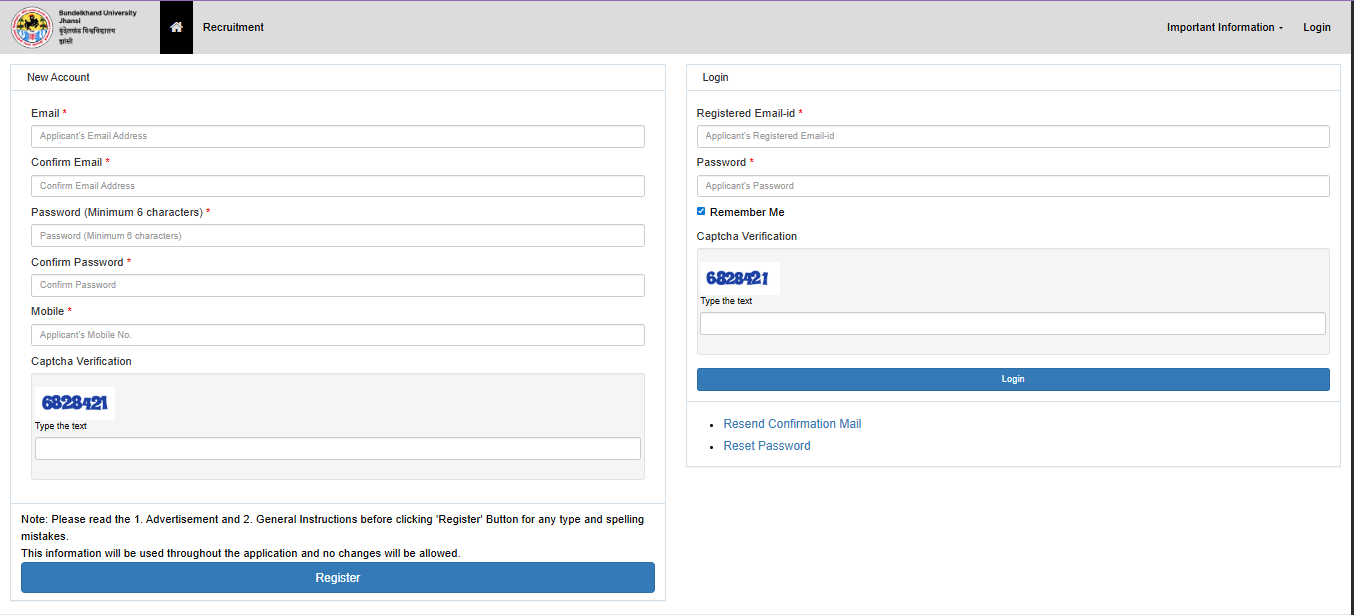Click the Registered Email-id input field

point(1012,136)
